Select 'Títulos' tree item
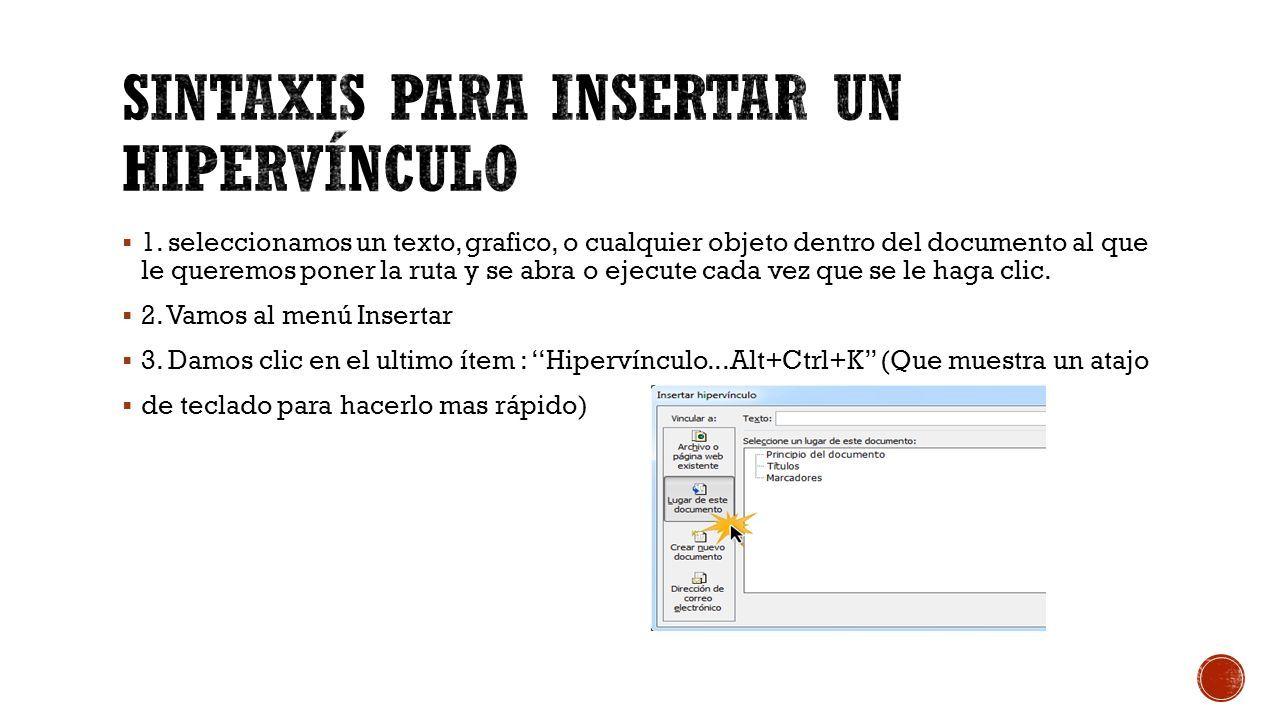 pos(783,466)
